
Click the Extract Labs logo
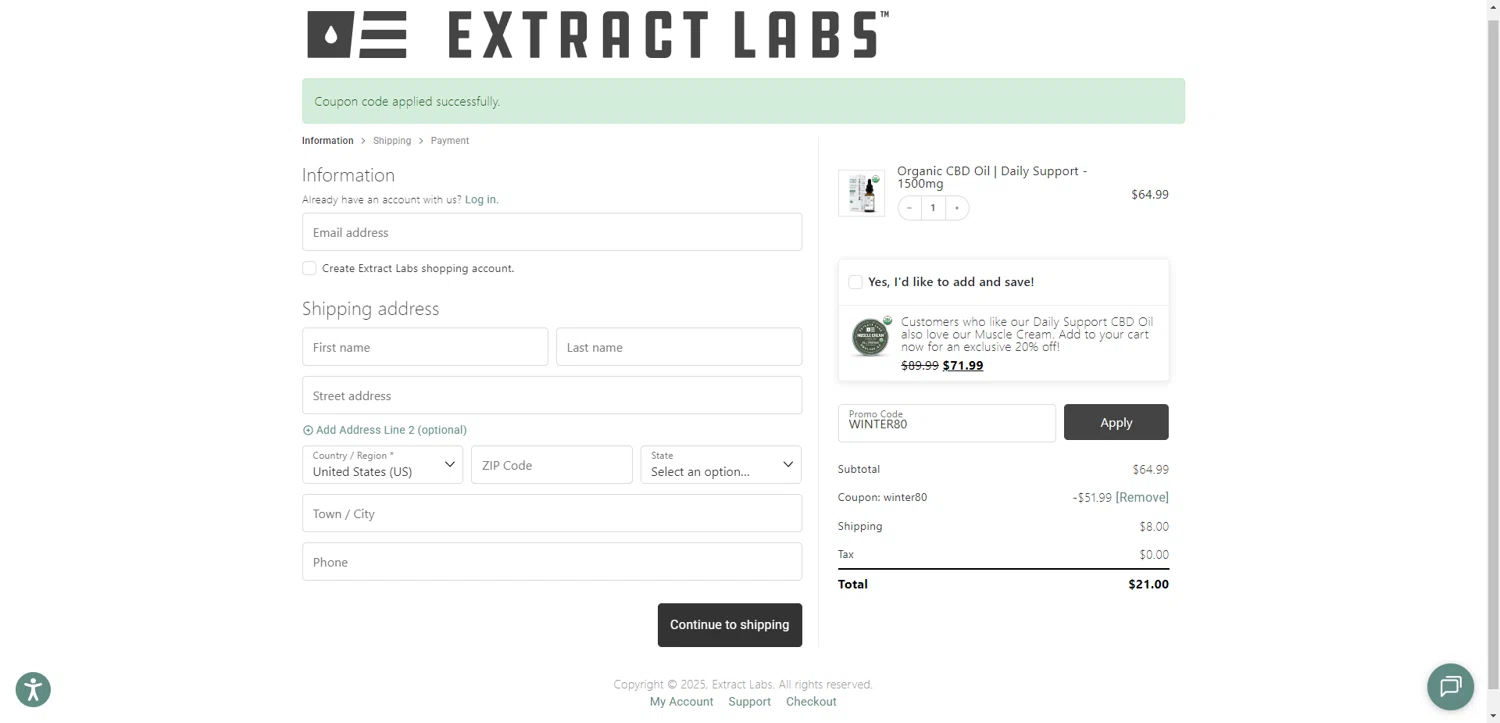tap(596, 35)
